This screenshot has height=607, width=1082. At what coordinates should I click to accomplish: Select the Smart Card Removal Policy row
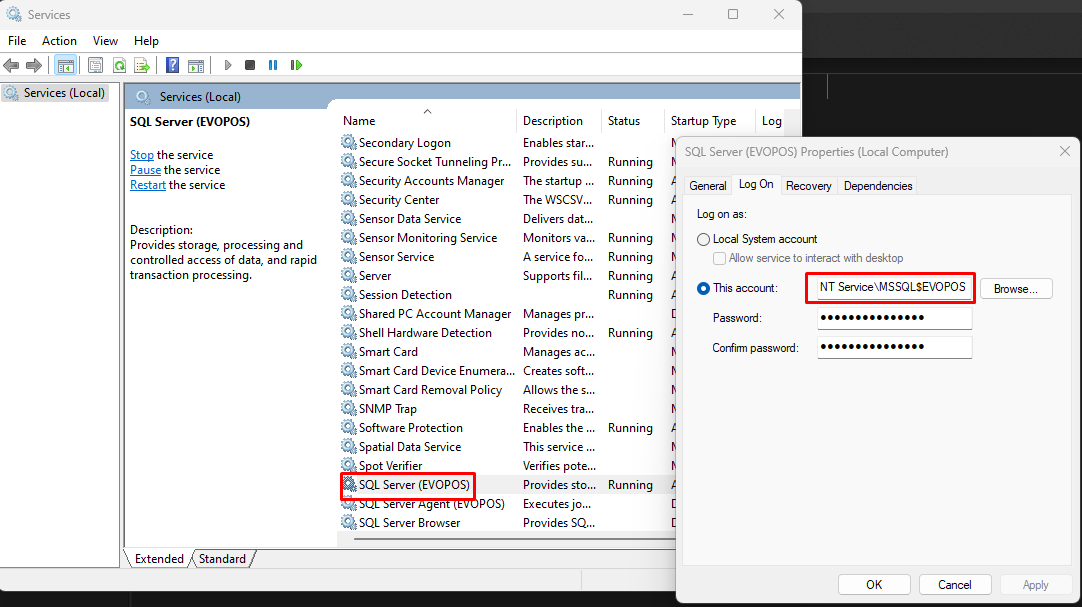507,390
